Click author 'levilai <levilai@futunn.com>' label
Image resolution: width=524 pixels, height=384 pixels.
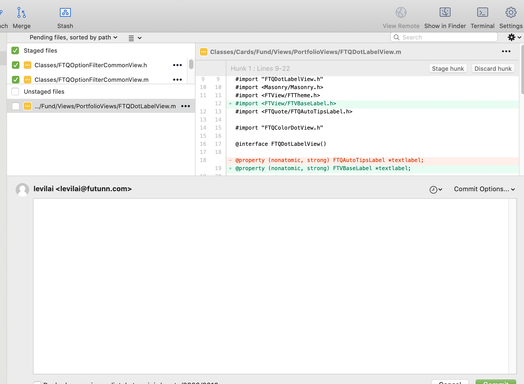pyautogui.click(x=82, y=189)
